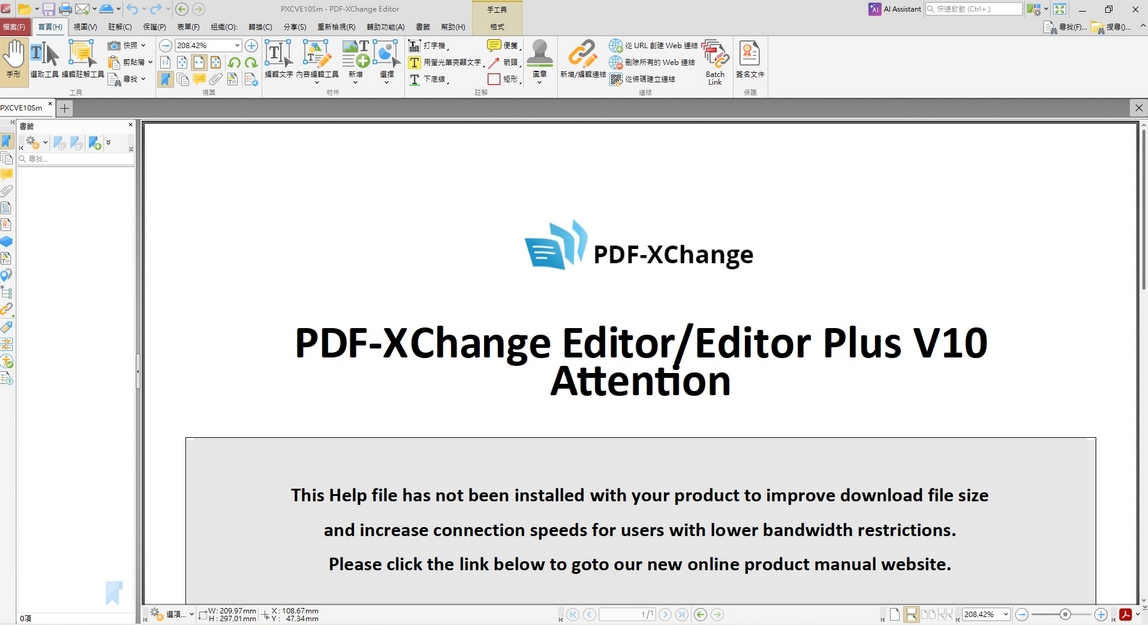This screenshot has width=1148, height=625.
Task: Click Remove All Web Links (刪除所有的 Web 連結)
Action: (x=652, y=62)
